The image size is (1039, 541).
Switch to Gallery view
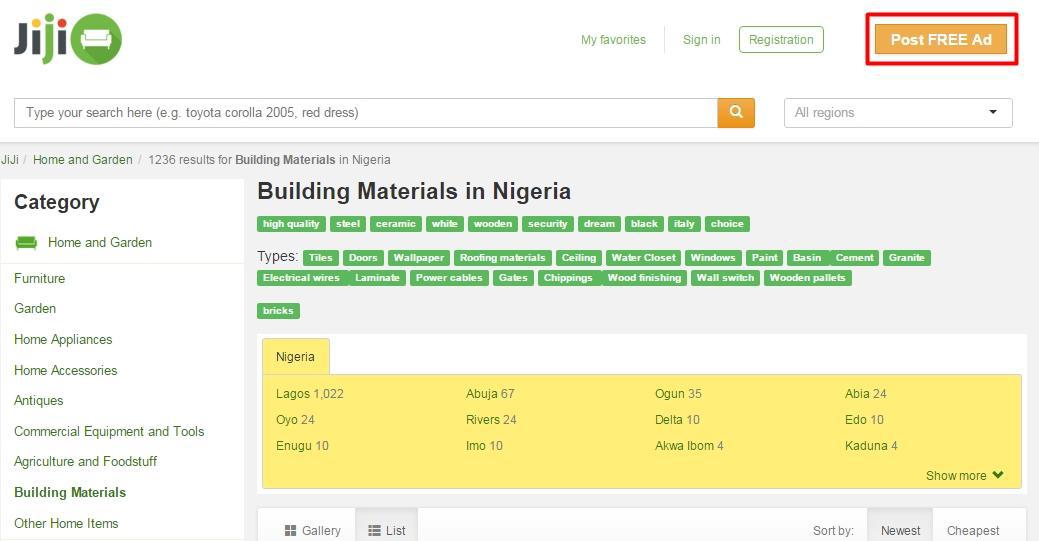click(312, 530)
